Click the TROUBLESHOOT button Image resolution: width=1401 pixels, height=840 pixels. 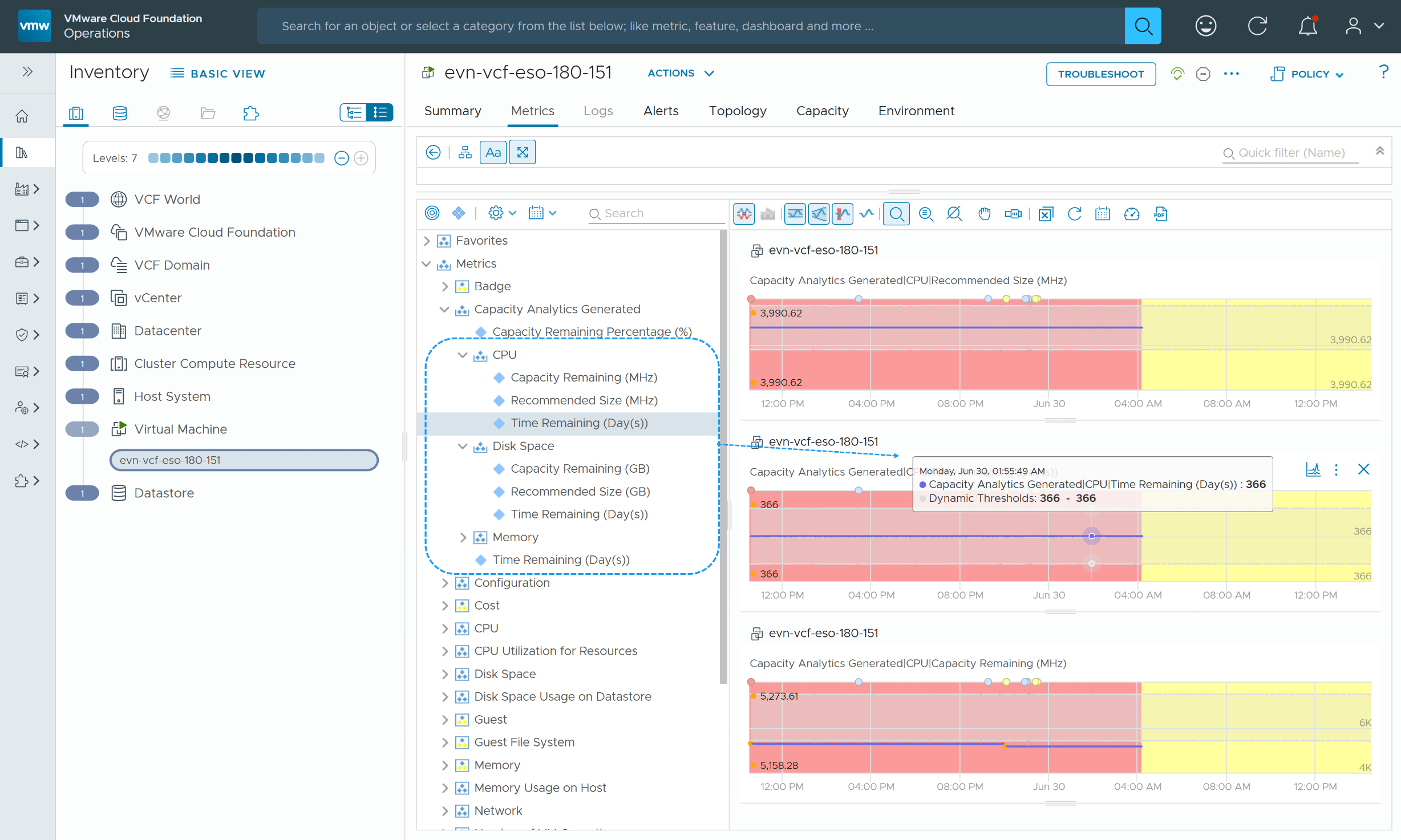(1101, 74)
